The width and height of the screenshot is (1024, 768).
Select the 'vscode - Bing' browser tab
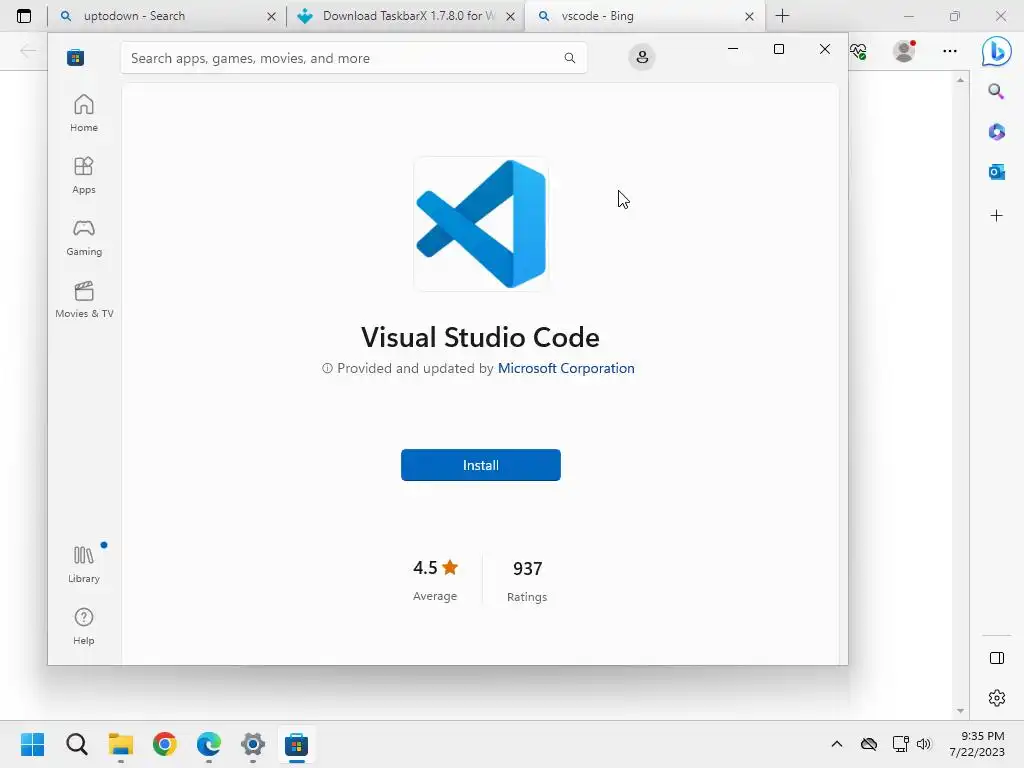[643, 16]
